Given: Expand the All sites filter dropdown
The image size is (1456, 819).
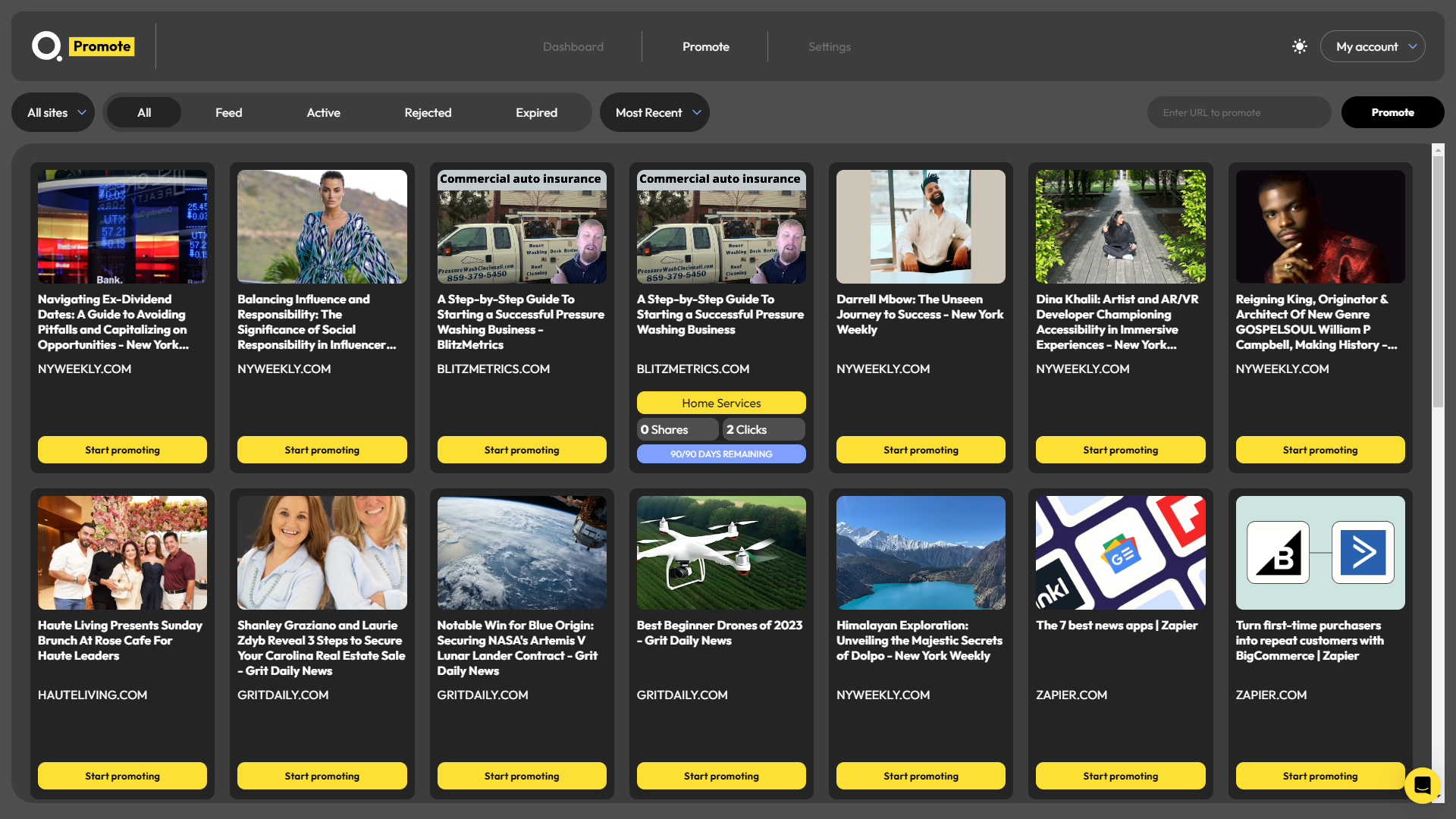Looking at the screenshot, I should (x=52, y=112).
